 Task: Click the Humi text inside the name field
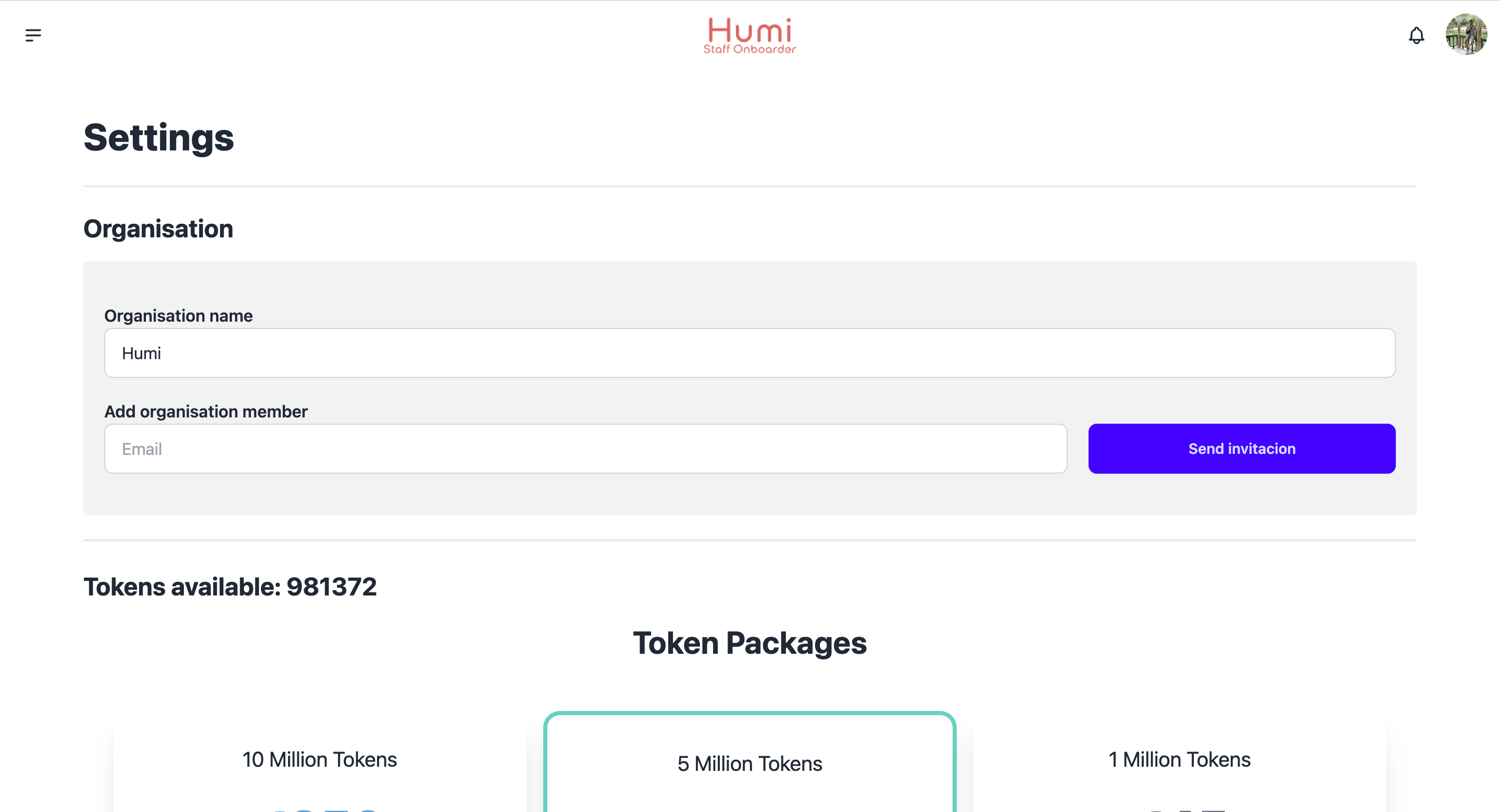coord(142,353)
